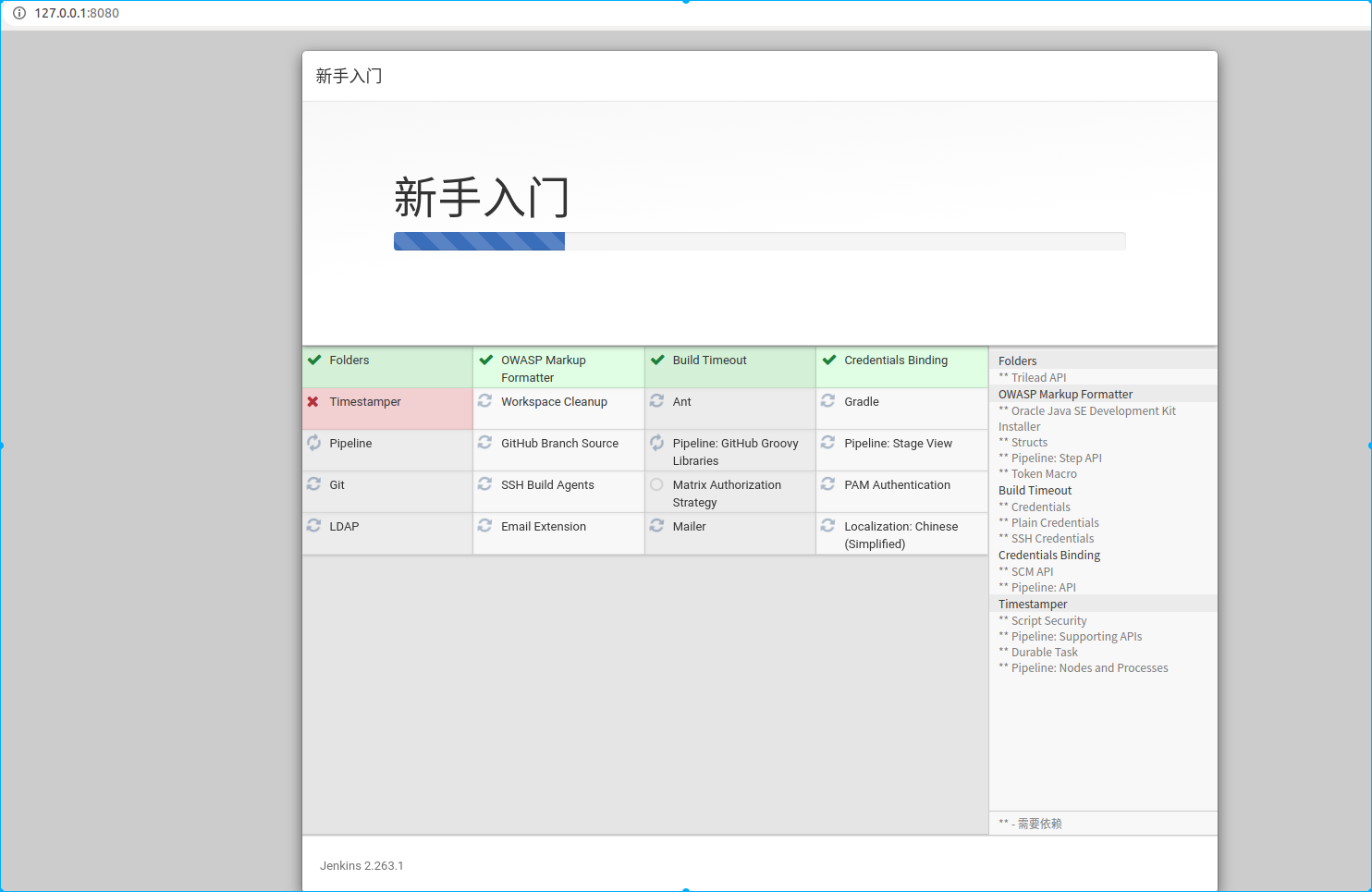Image resolution: width=1372 pixels, height=892 pixels.
Task: Click the pending icon beside Mailer
Action: pyautogui.click(x=656, y=526)
